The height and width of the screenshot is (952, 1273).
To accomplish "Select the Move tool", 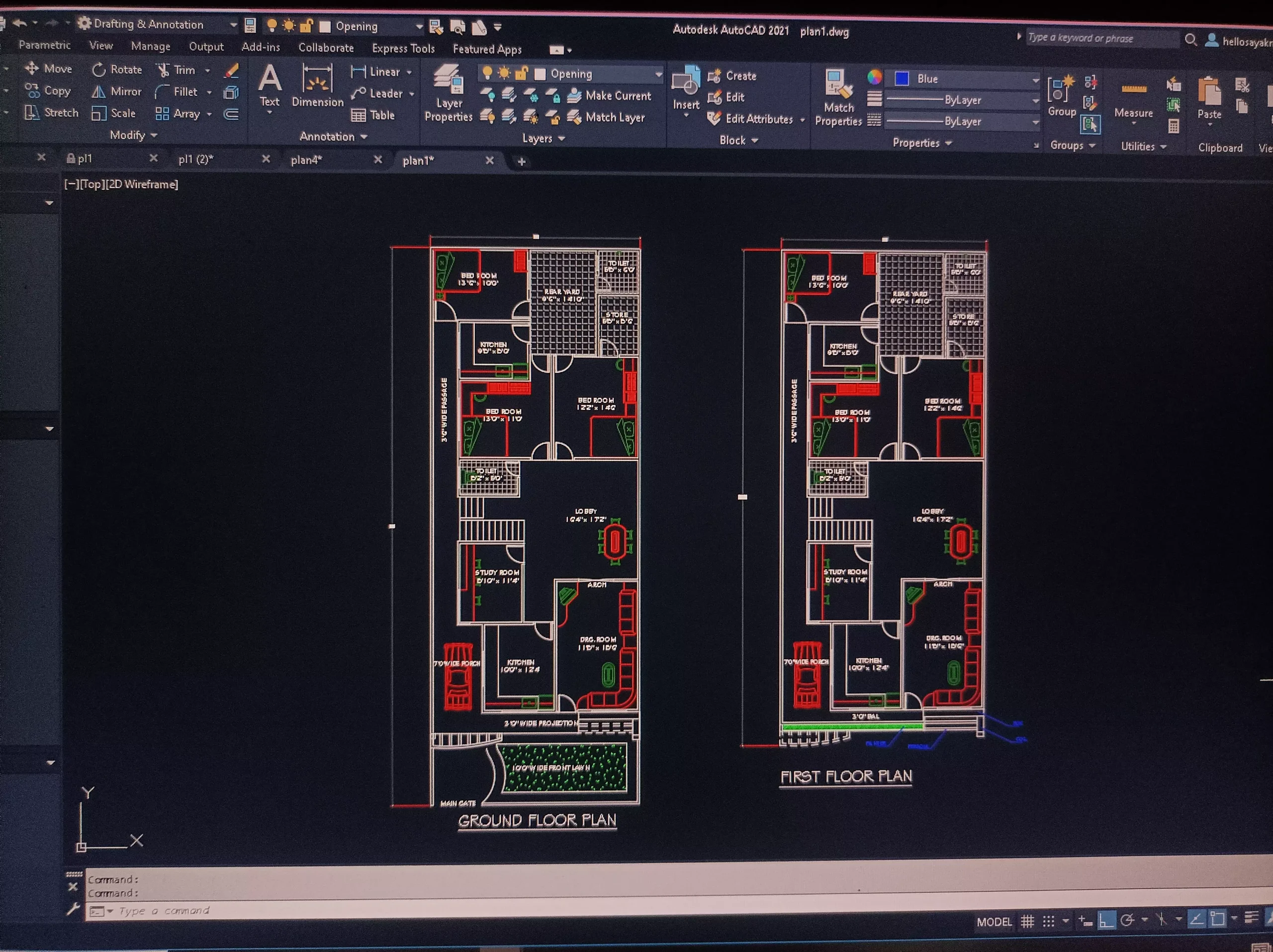I will 49,69.
